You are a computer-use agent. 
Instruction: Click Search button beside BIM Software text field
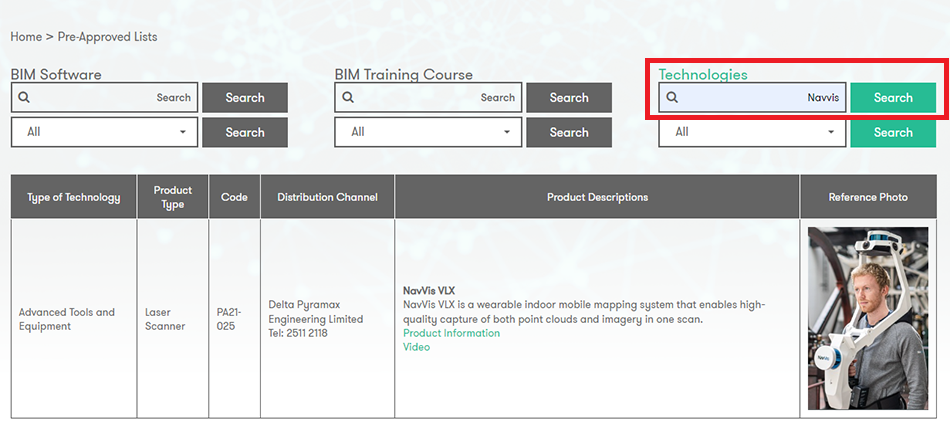pyautogui.click(x=245, y=98)
